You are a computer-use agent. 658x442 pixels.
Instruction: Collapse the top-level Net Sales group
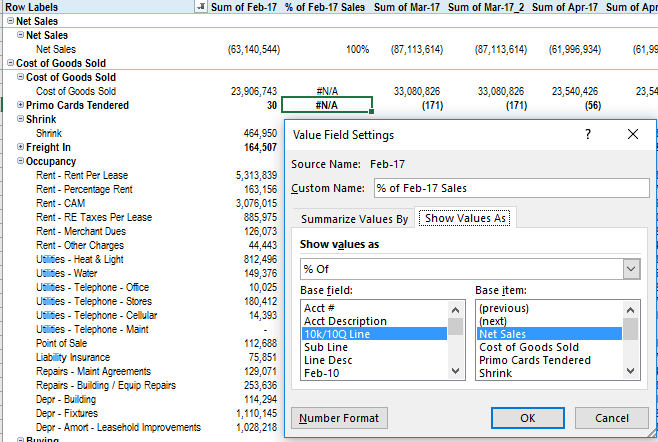[x=10, y=21]
